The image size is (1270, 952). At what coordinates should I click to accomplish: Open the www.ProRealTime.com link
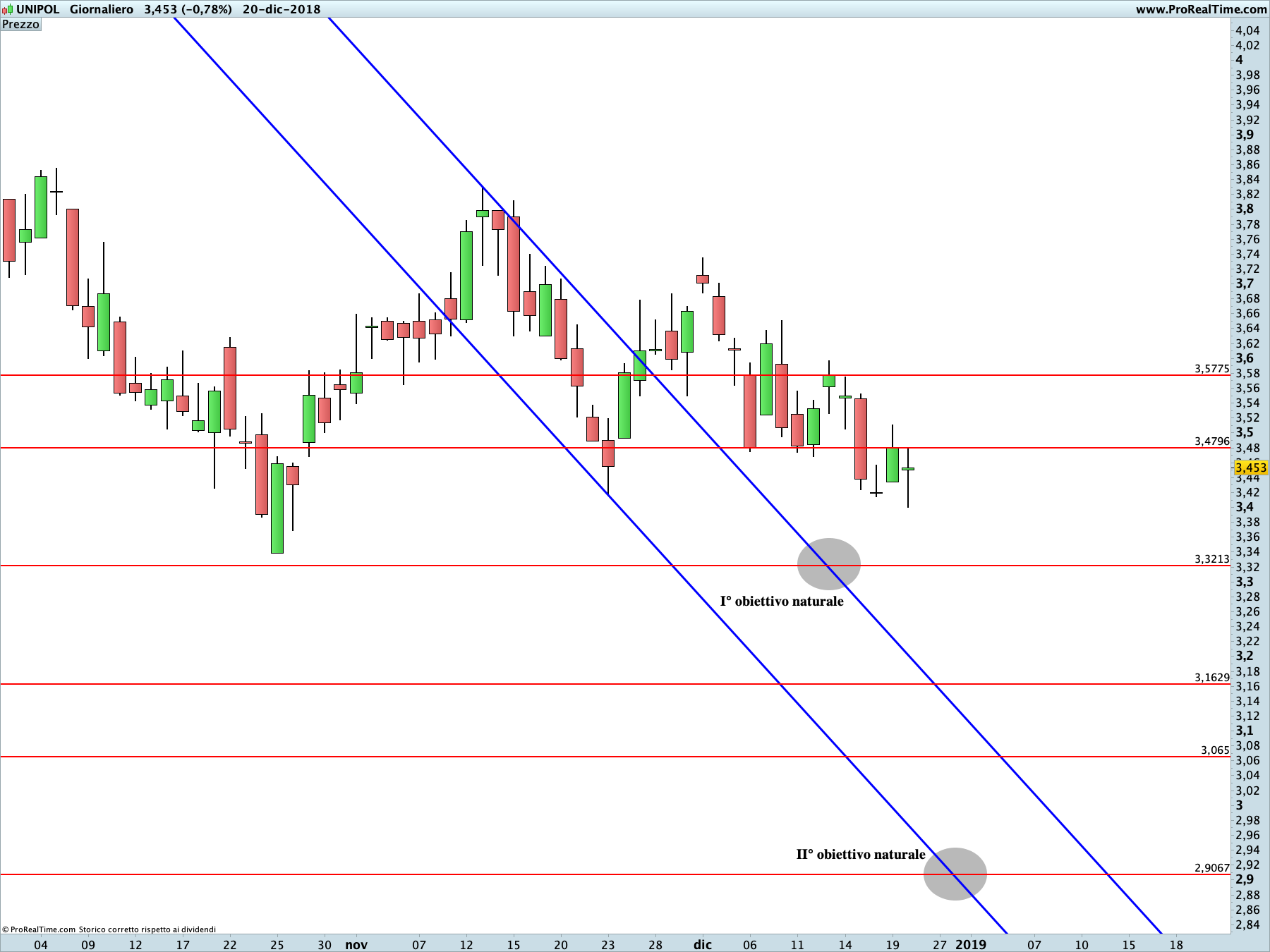(1202, 9)
